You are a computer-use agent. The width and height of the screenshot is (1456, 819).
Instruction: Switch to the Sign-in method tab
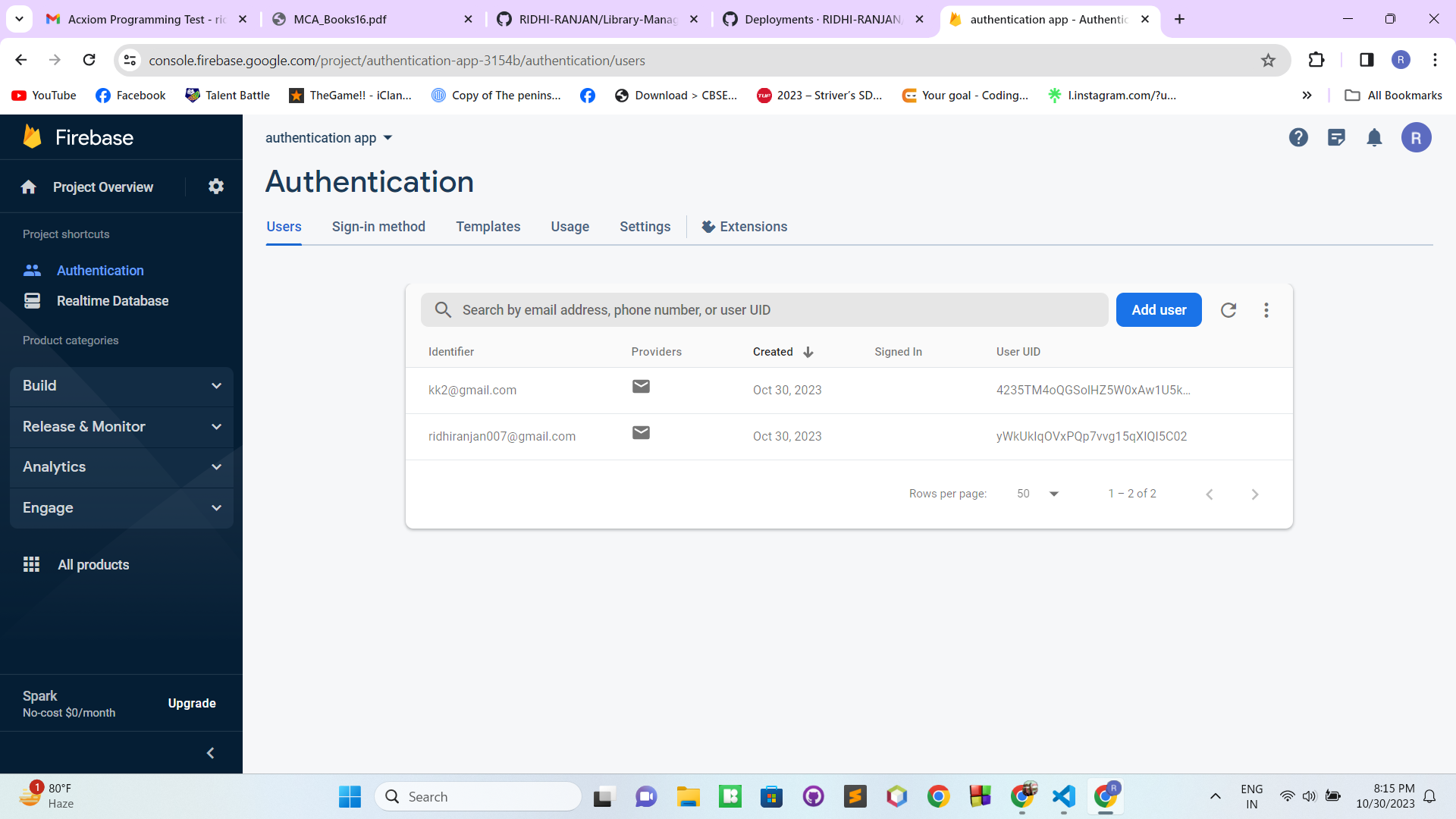(x=378, y=226)
